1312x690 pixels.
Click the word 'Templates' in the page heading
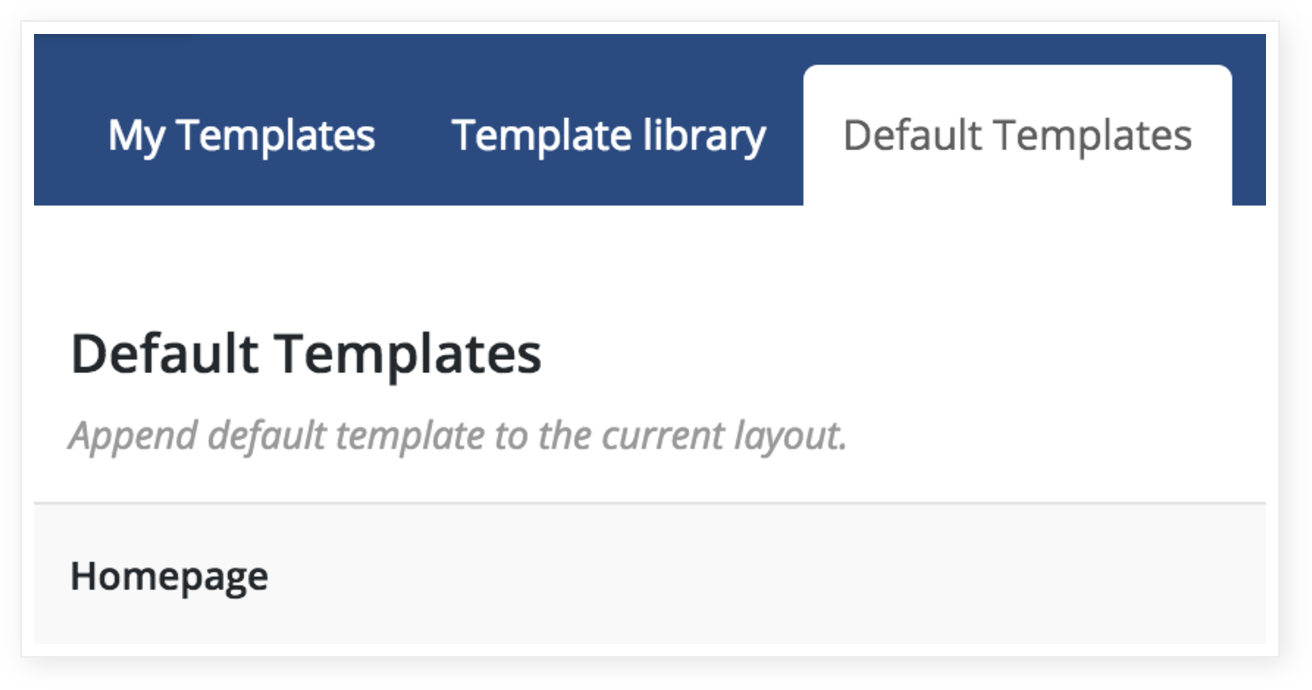point(409,354)
